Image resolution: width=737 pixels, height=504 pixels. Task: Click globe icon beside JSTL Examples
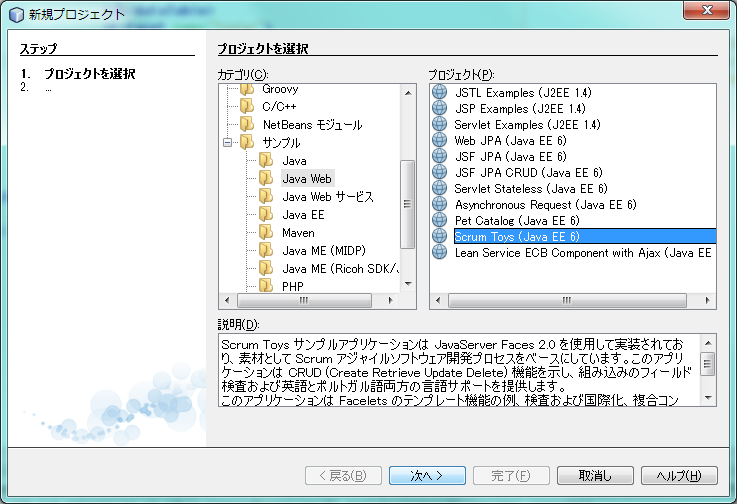pyautogui.click(x=439, y=92)
